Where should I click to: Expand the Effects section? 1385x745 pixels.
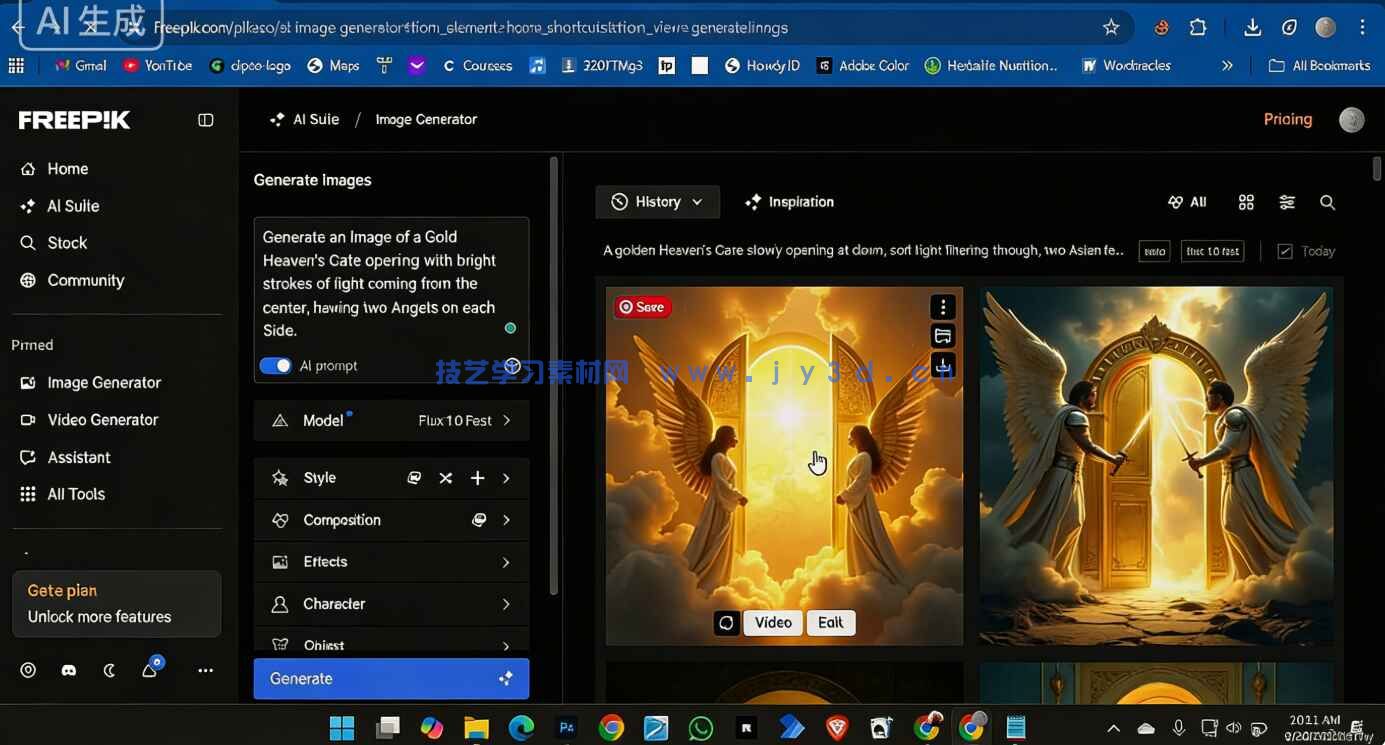click(391, 561)
